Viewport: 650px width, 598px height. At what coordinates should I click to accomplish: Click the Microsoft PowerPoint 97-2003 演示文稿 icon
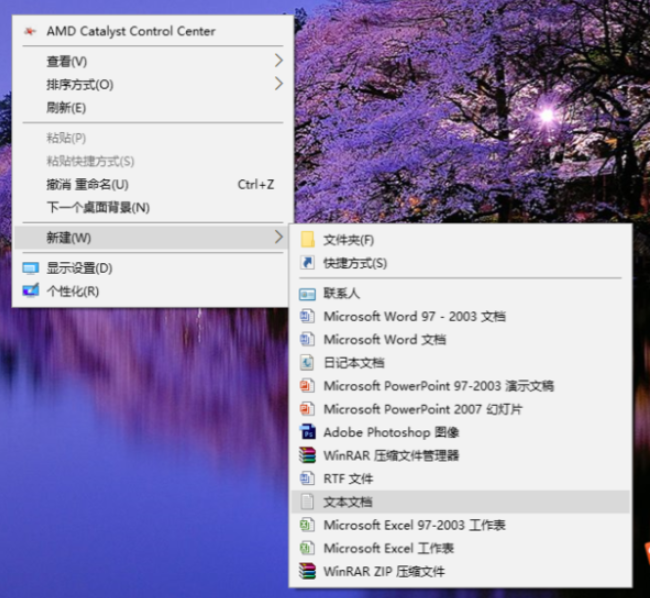point(308,386)
